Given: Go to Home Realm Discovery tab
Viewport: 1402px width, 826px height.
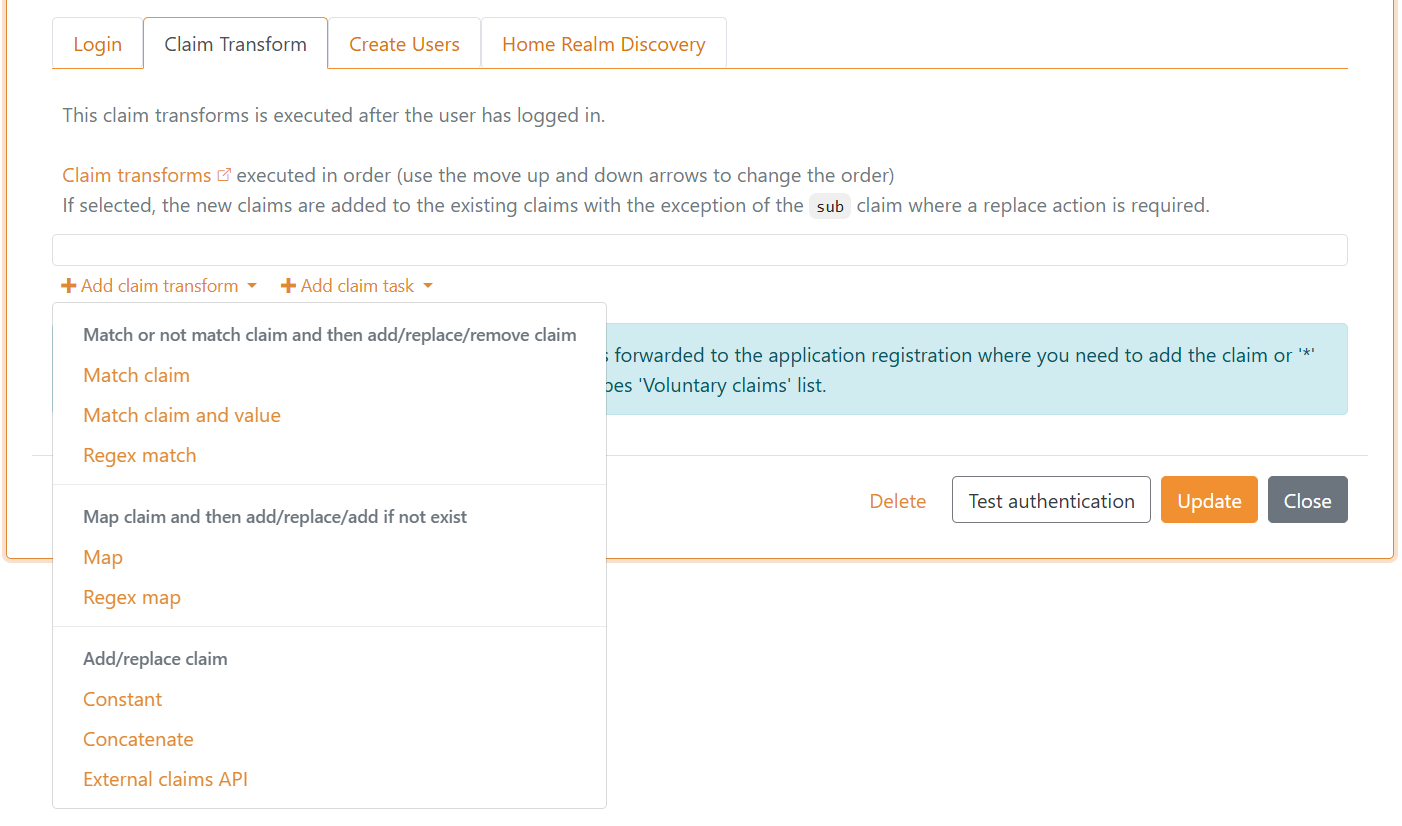Looking at the screenshot, I should point(603,44).
